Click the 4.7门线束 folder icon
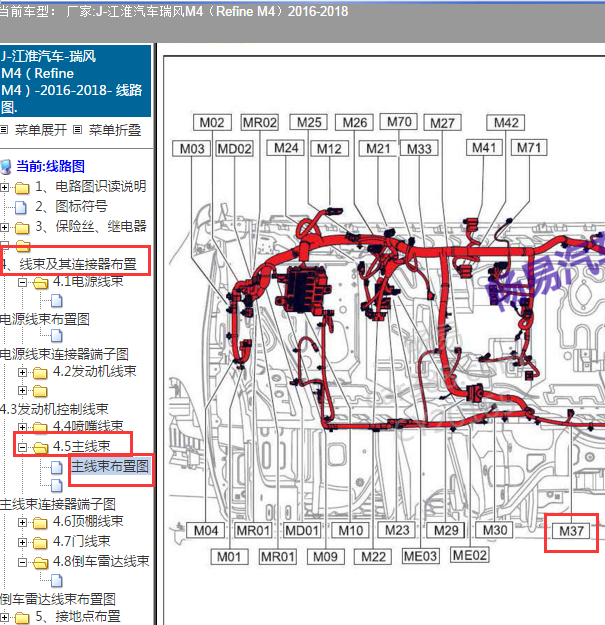 point(40,543)
